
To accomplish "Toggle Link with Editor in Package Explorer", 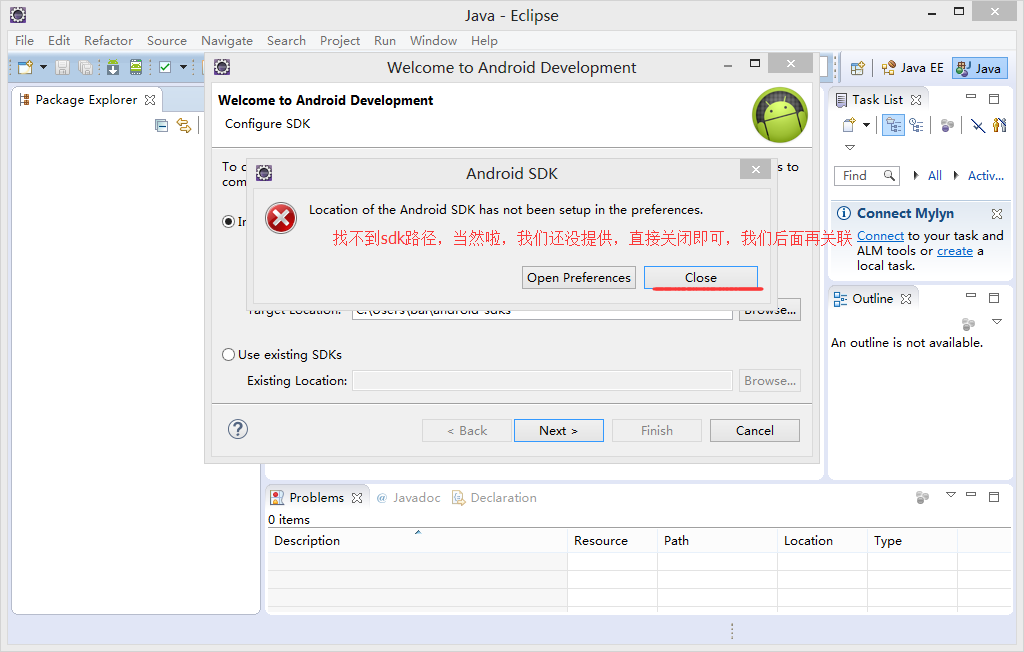I will point(184,125).
